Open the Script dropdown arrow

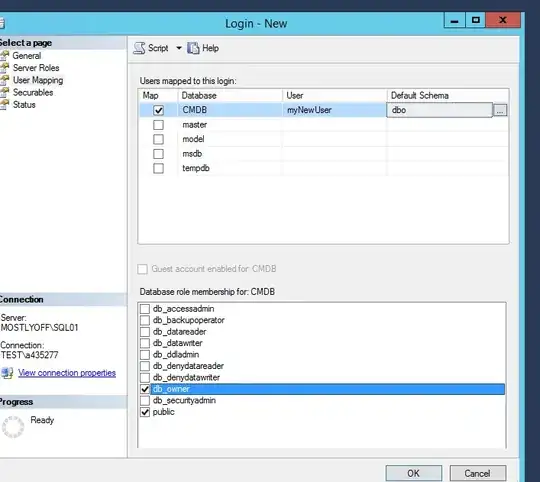179,48
